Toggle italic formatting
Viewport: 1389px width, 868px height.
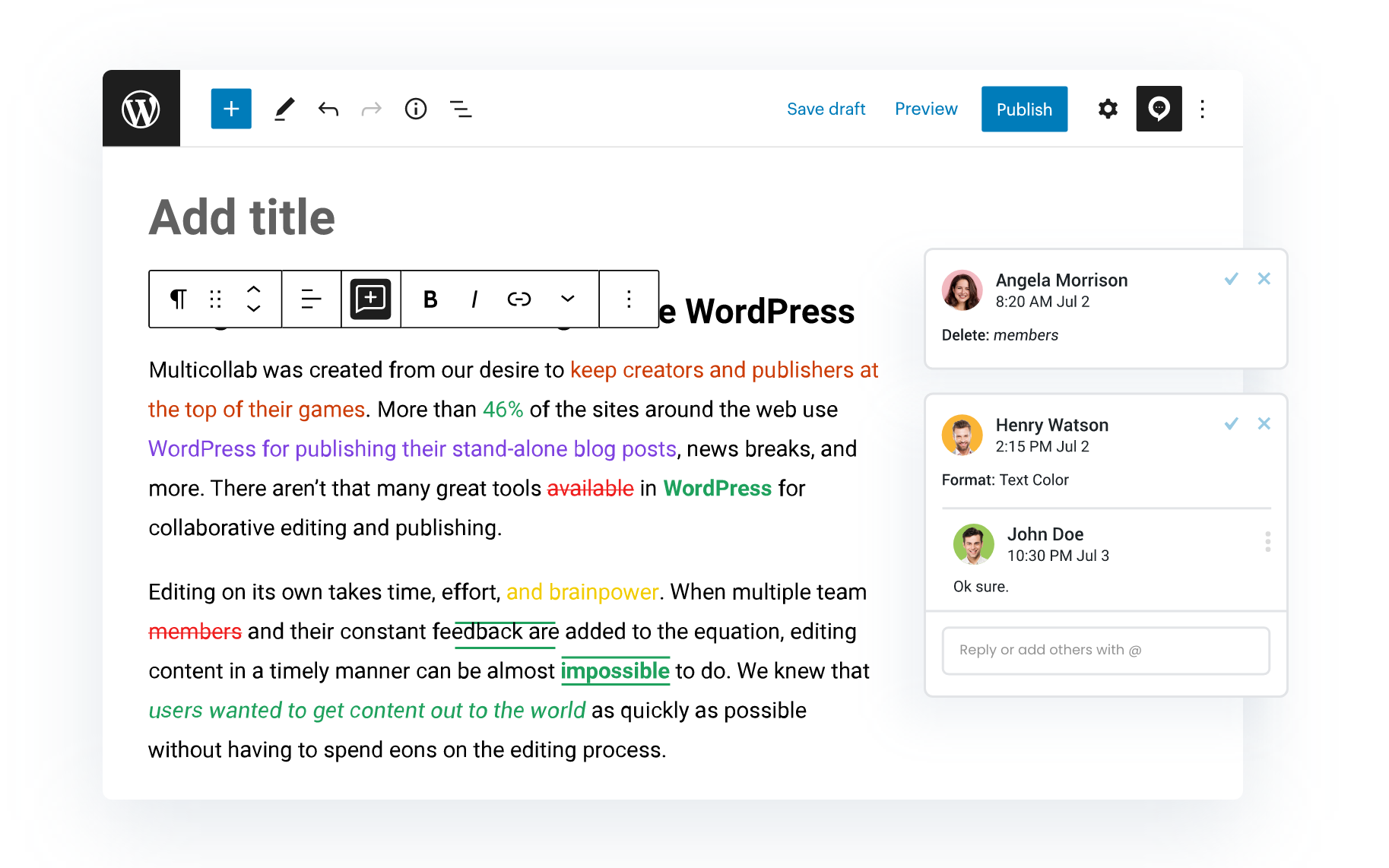click(x=474, y=299)
